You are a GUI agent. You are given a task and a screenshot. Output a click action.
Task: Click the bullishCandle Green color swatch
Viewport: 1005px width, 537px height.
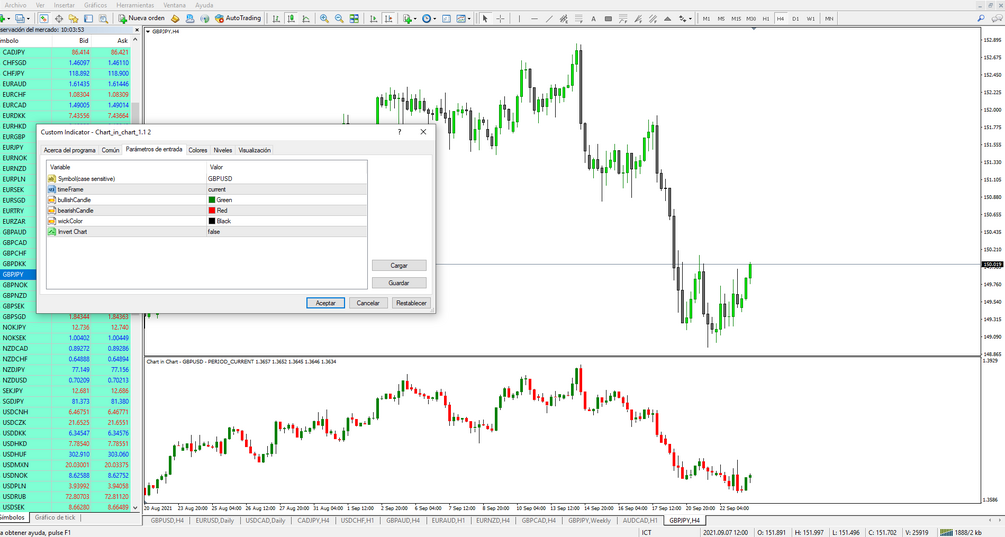point(212,200)
